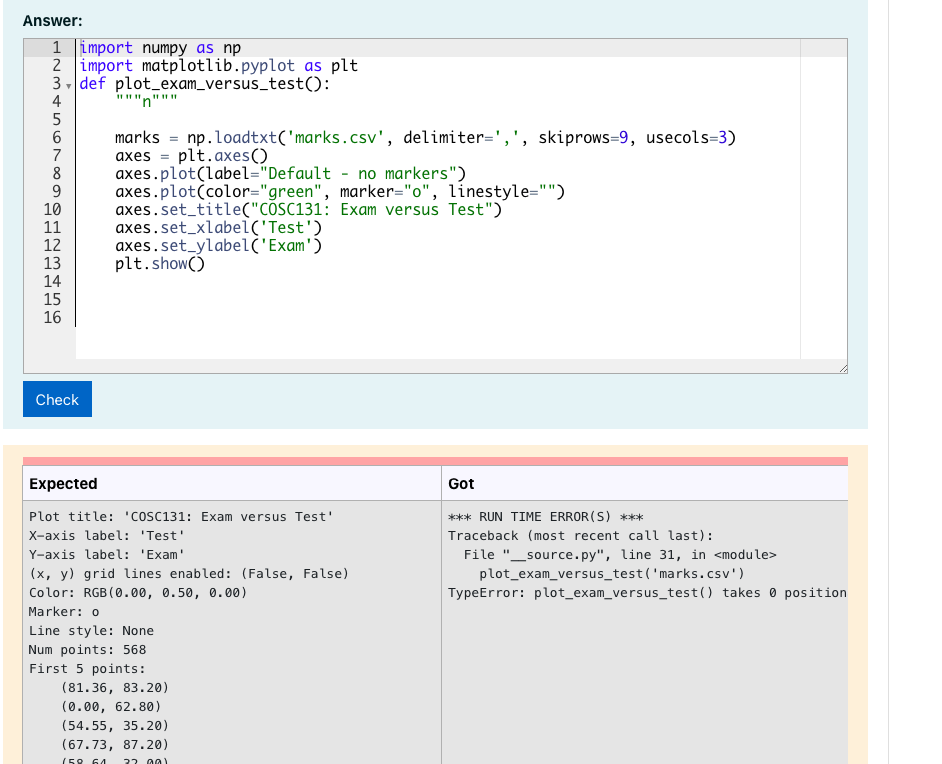The width and height of the screenshot is (942, 764).
Task: Click the 'Line style: None' output line
Action: click(x=91, y=631)
